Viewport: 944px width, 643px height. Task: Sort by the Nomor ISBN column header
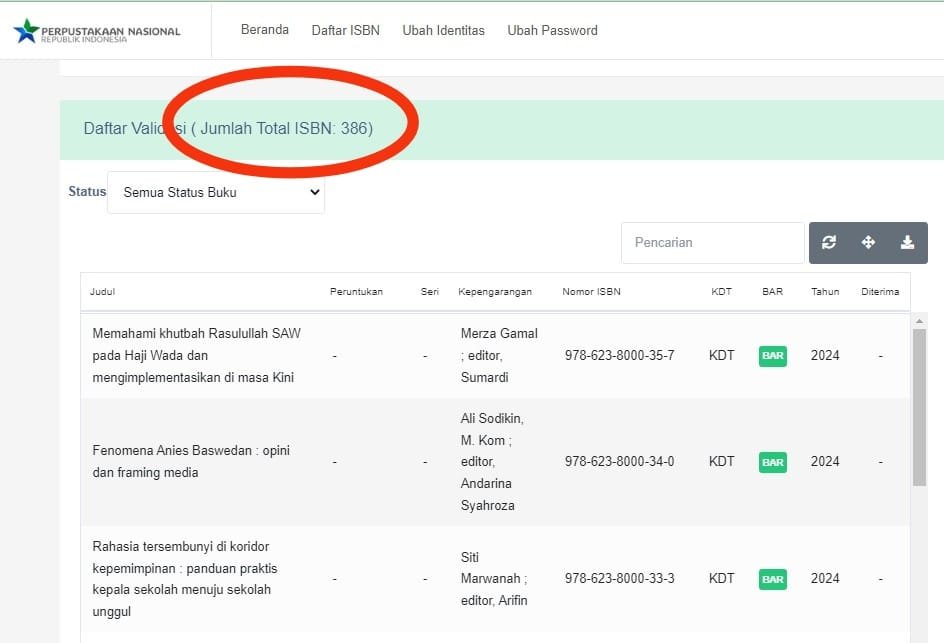pyautogui.click(x=591, y=292)
